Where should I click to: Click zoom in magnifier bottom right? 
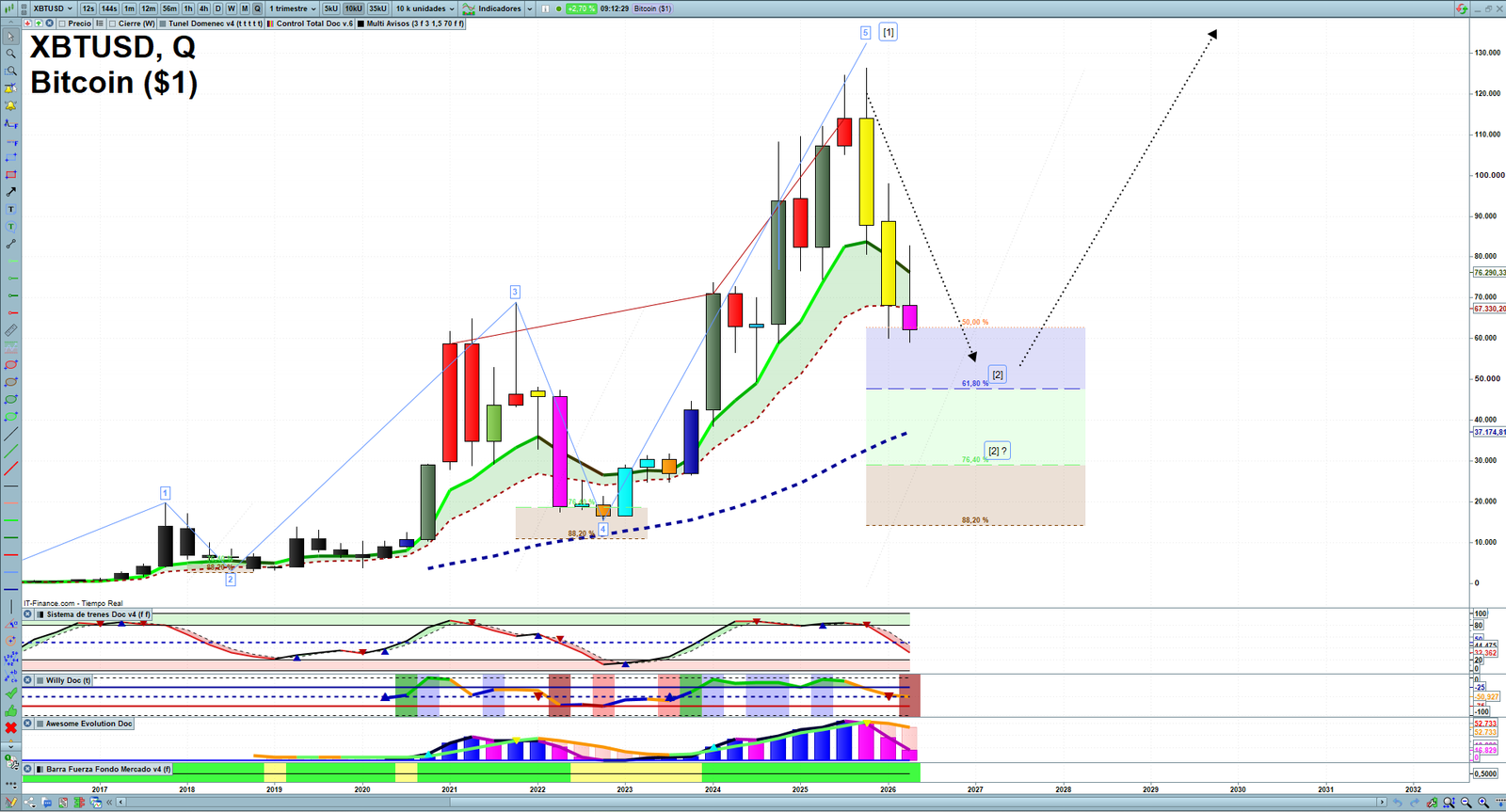(x=1484, y=803)
